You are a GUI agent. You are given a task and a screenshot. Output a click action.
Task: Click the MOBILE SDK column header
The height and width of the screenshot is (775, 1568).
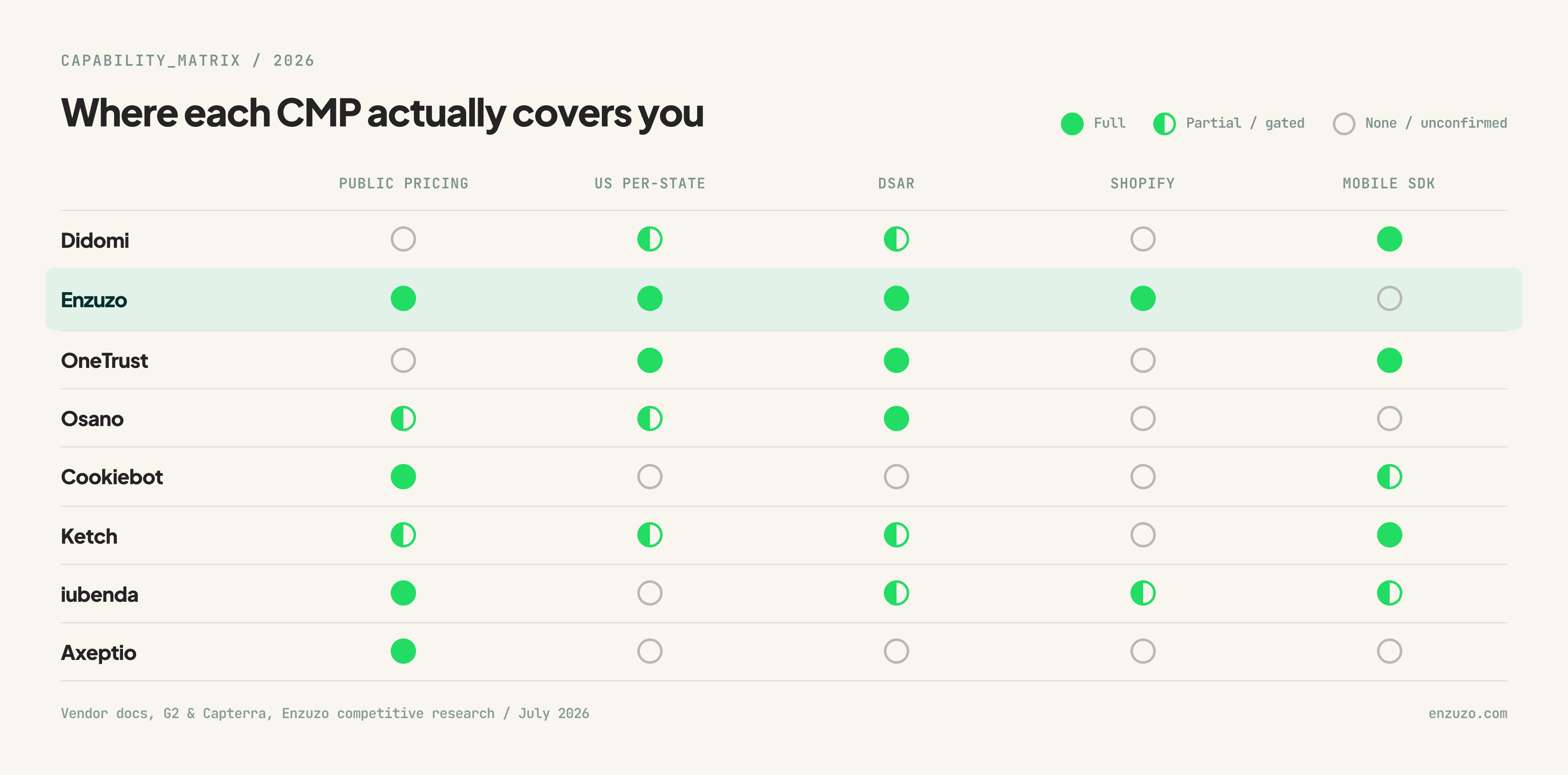(1388, 183)
